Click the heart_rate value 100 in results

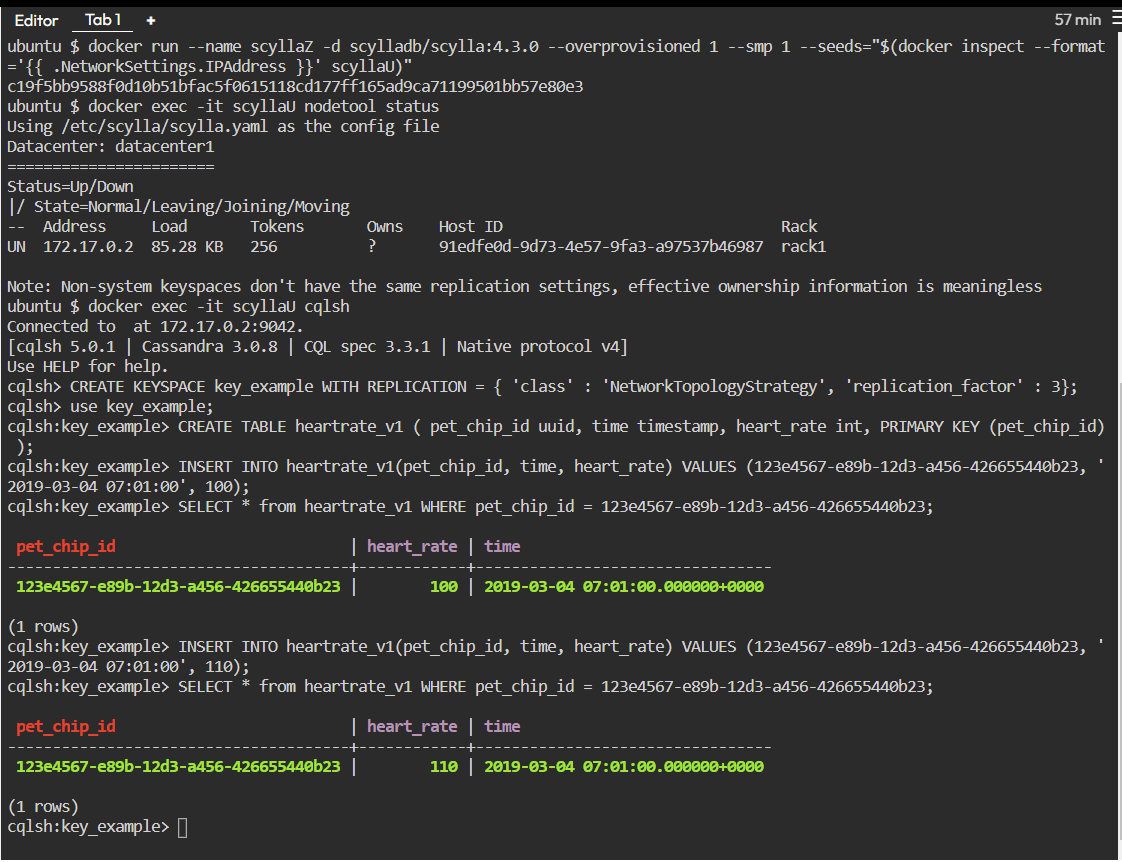coord(443,586)
